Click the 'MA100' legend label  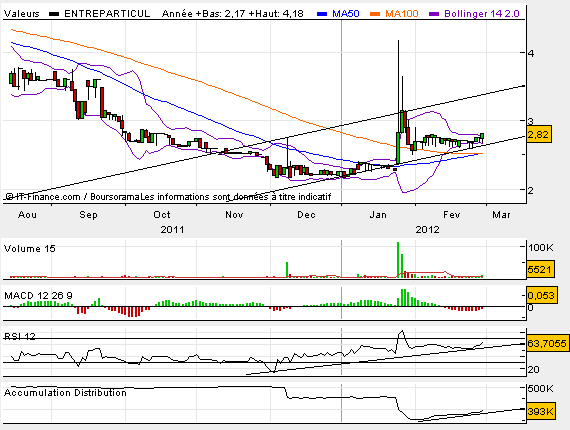[x=402, y=14]
